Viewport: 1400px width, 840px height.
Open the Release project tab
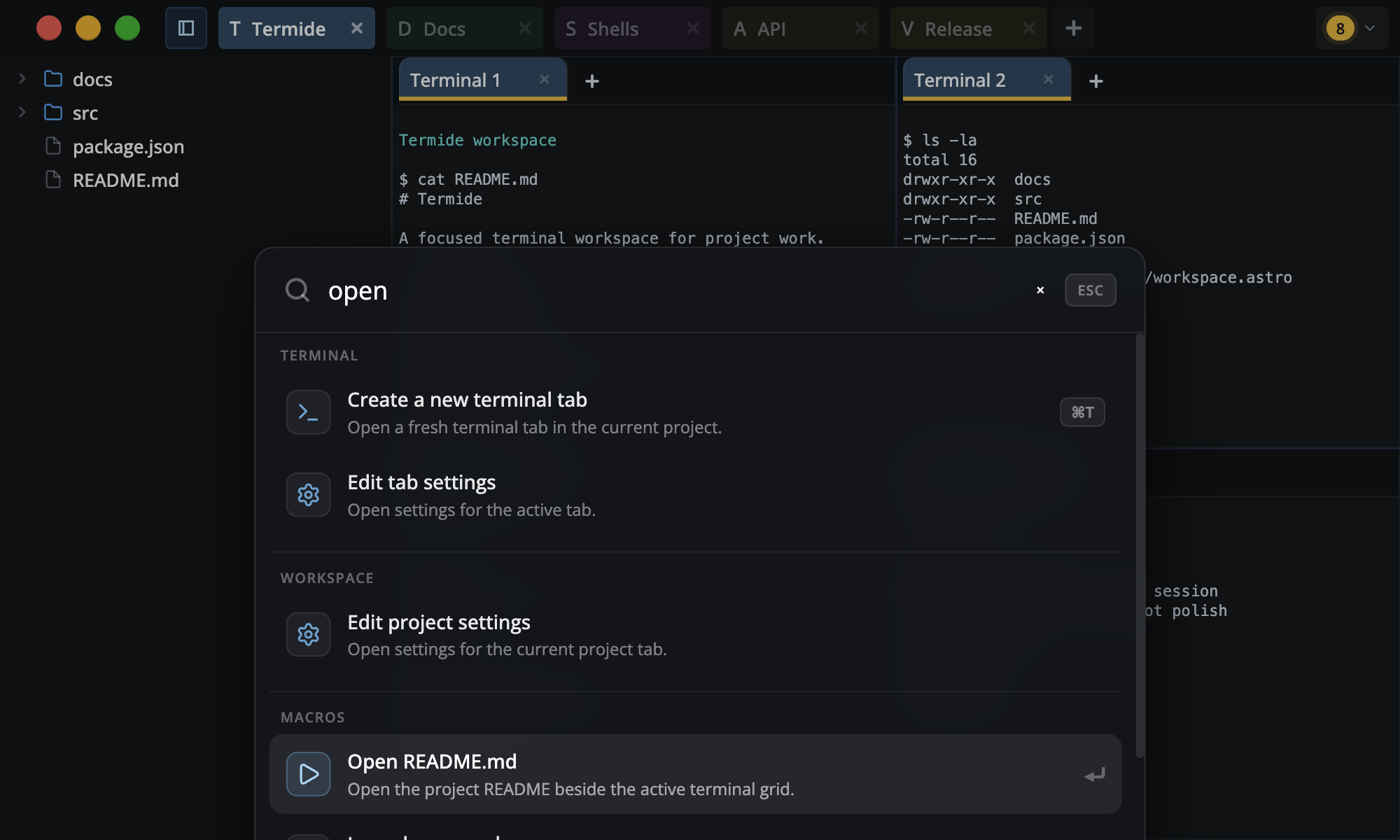(x=969, y=28)
